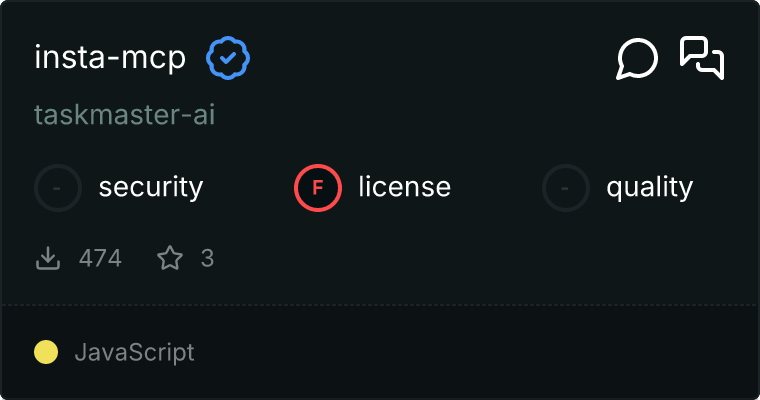Click the blank area right of star count
Screen dimensions: 760x400
450,259
